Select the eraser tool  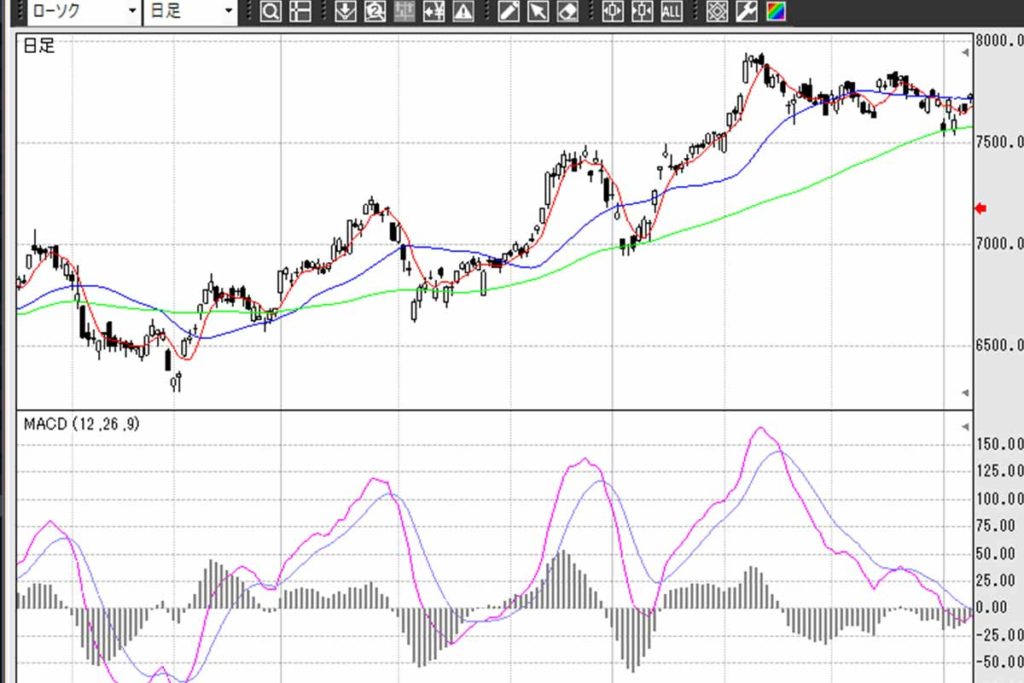coord(567,12)
